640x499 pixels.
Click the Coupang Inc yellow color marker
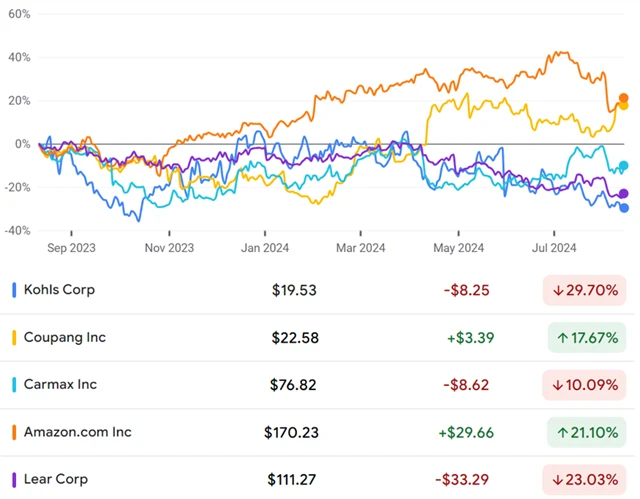(x=13, y=338)
